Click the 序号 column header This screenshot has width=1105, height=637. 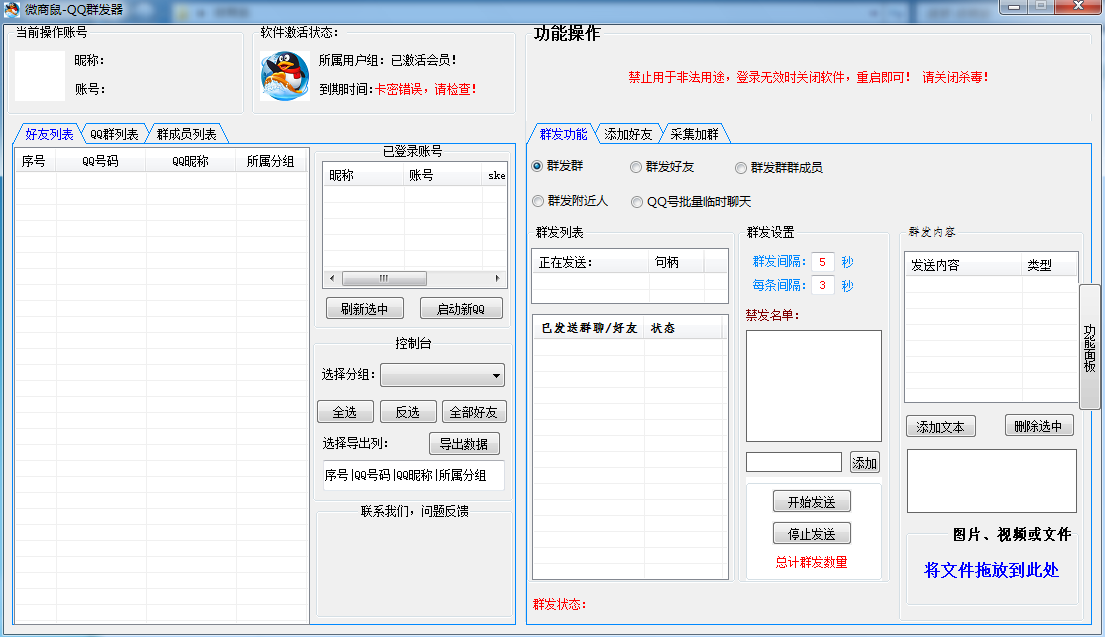(x=35, y=161)
